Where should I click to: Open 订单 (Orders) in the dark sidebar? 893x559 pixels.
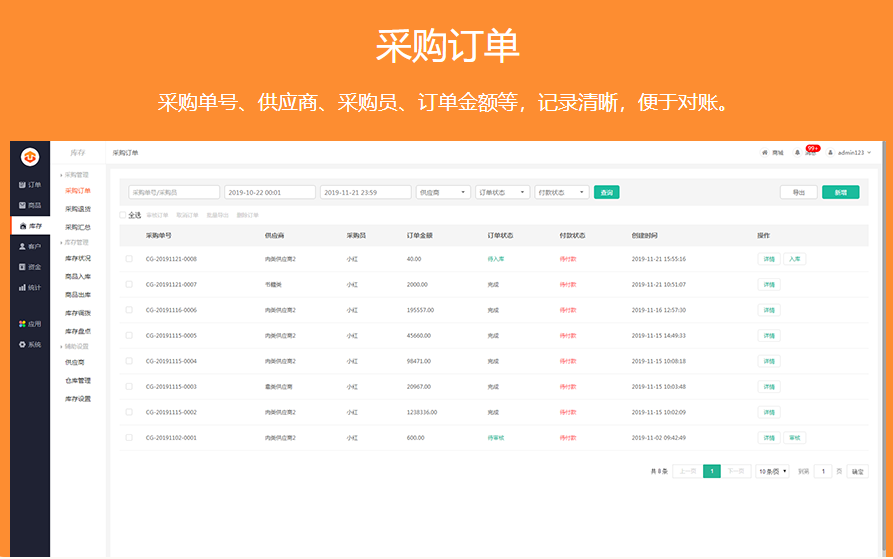tap(30, 185)
